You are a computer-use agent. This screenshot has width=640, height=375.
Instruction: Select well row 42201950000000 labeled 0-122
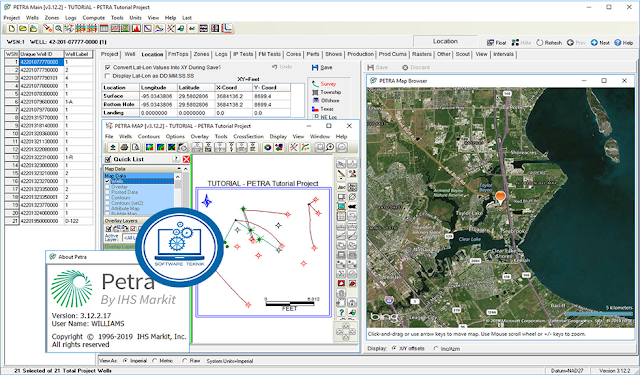[49, 221]
